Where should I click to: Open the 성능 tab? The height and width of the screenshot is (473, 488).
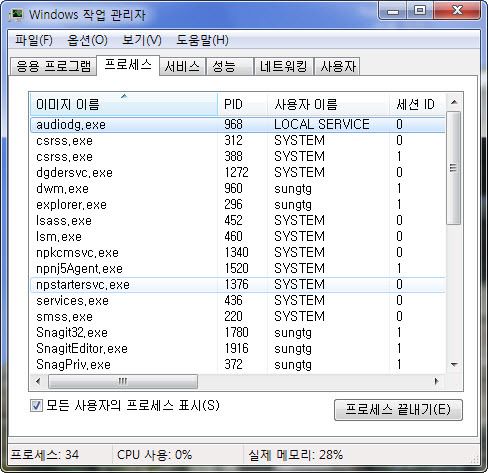click(230, 66)
